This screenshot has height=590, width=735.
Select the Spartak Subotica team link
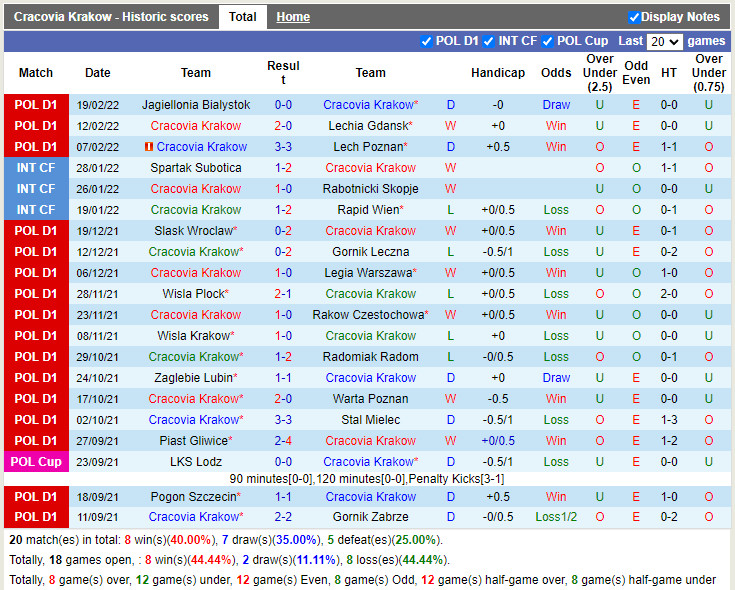click(196, 168)
